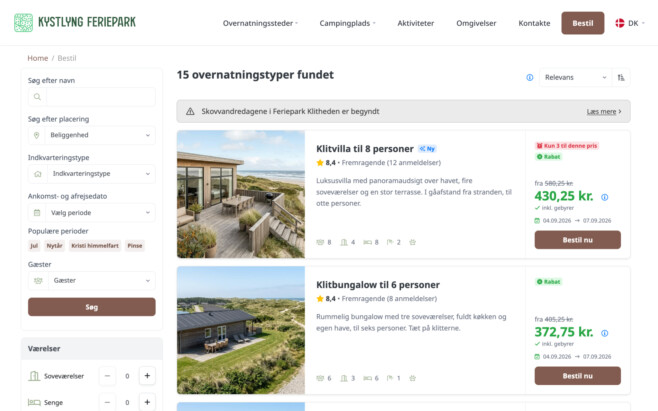Image resolution: width=658 pixels, height=411 pixels.
Task: Open the Aktiviteter menu item
Action: (x=416, y=23)
